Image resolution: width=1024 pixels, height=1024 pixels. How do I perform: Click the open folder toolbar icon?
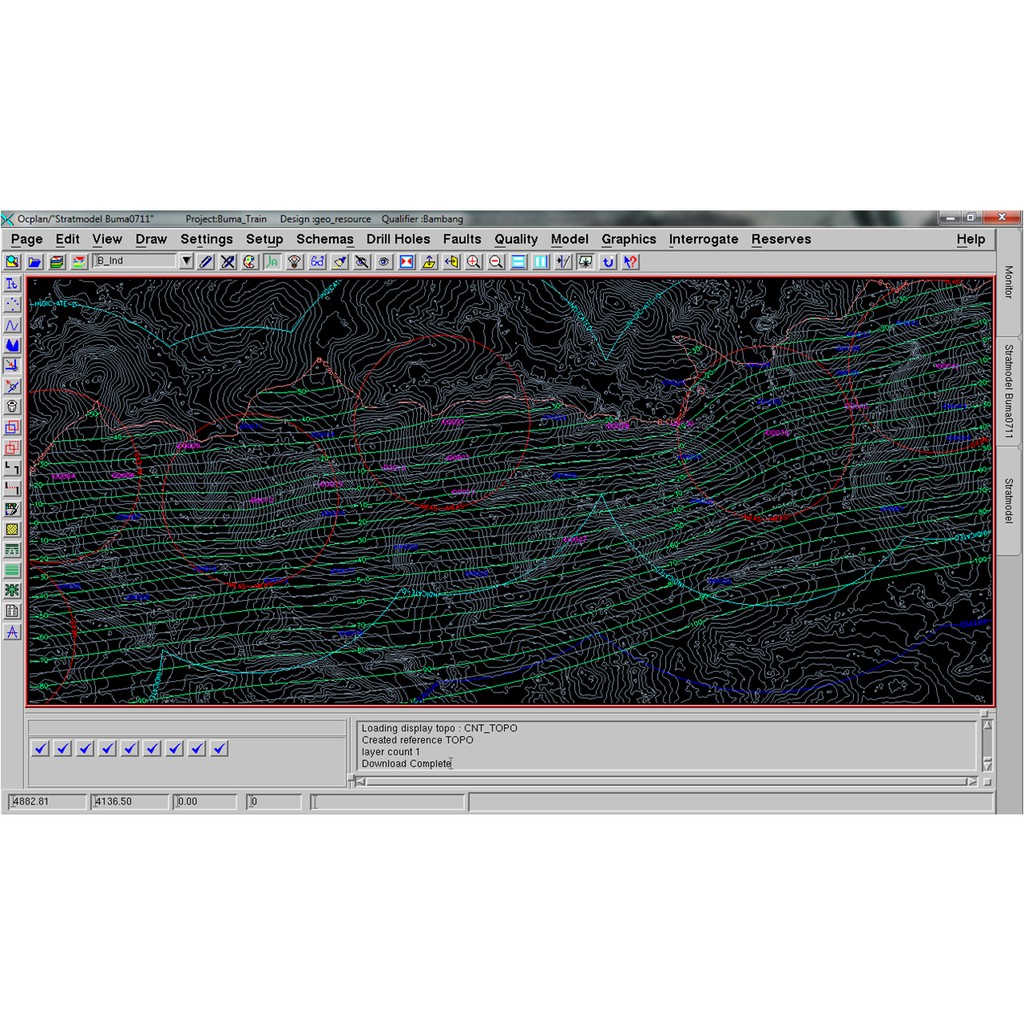34,262
